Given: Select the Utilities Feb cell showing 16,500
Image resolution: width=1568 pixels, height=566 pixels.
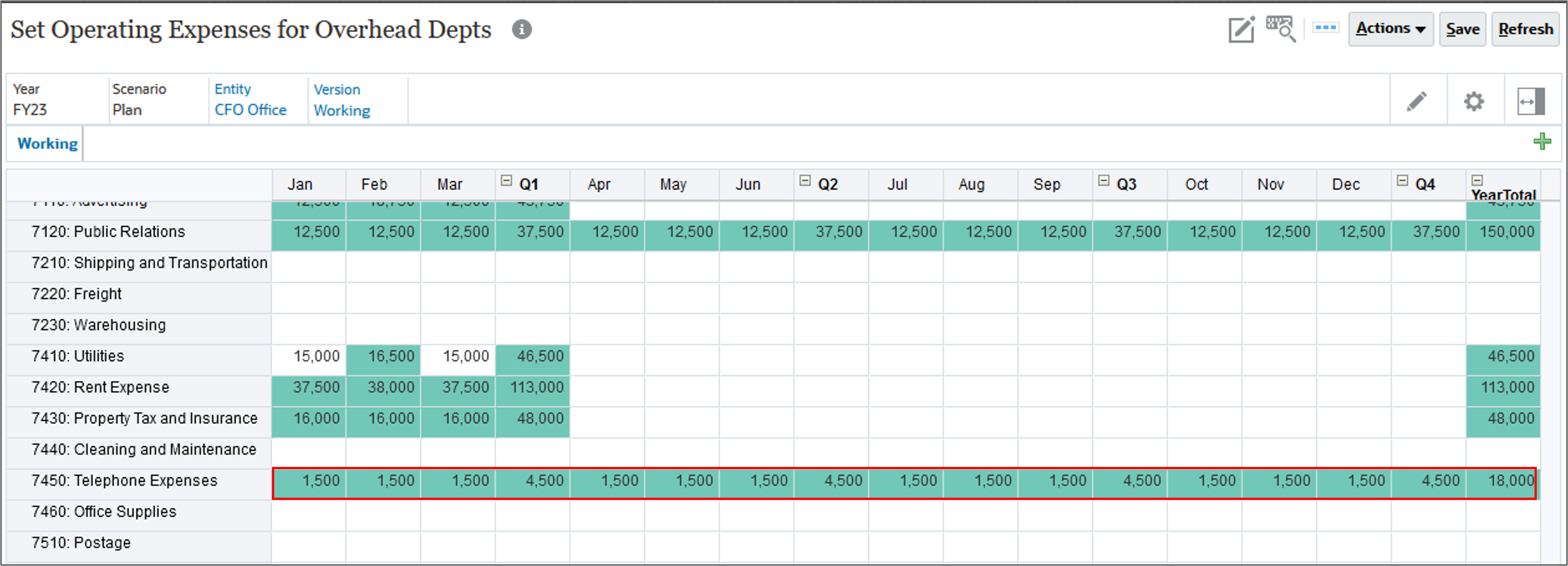Looking at the screenshot, I should (383, 357).
